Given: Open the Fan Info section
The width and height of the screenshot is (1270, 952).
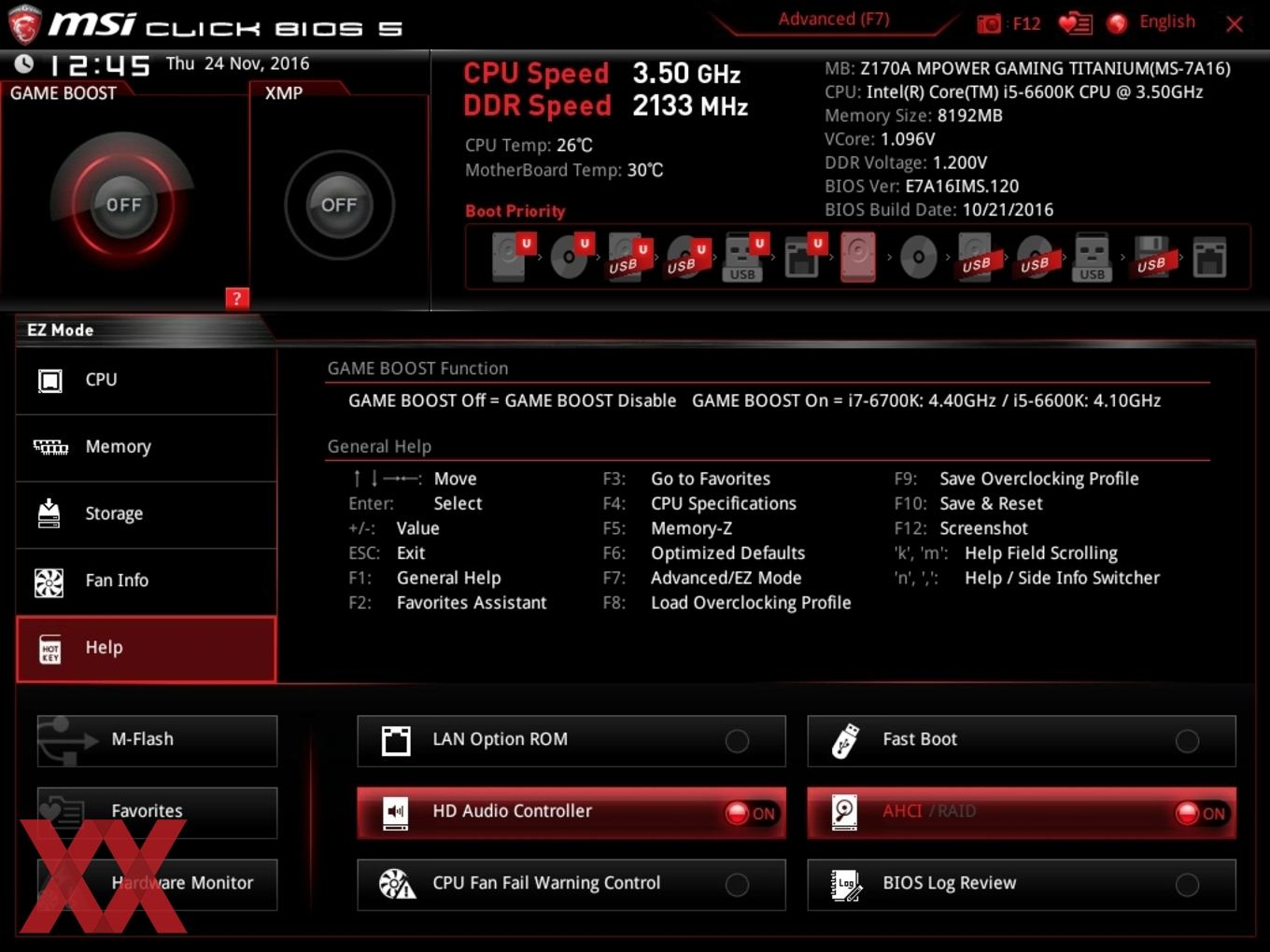Looking at the screenshot, I should 147,581.
